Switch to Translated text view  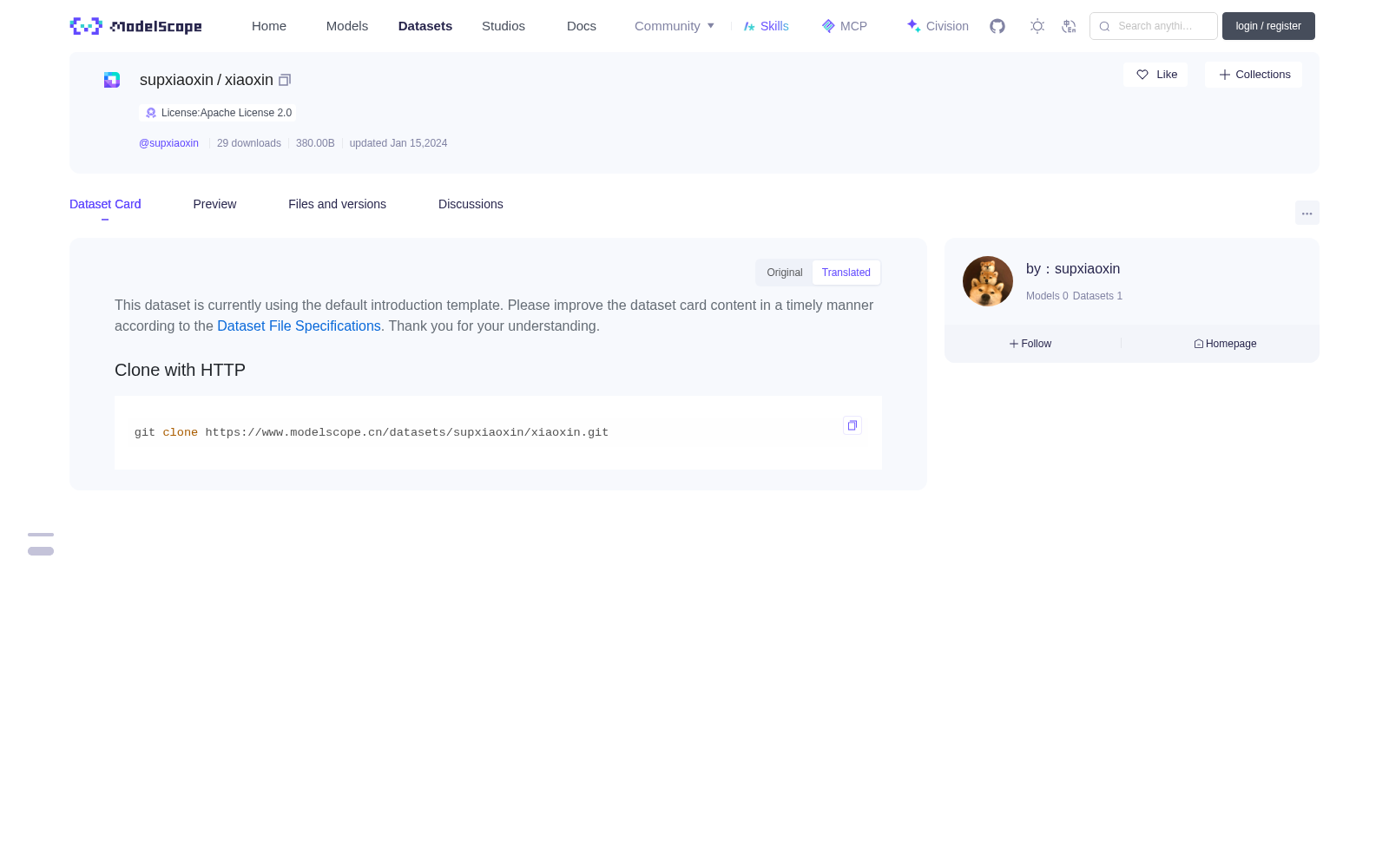click(846, 273)
